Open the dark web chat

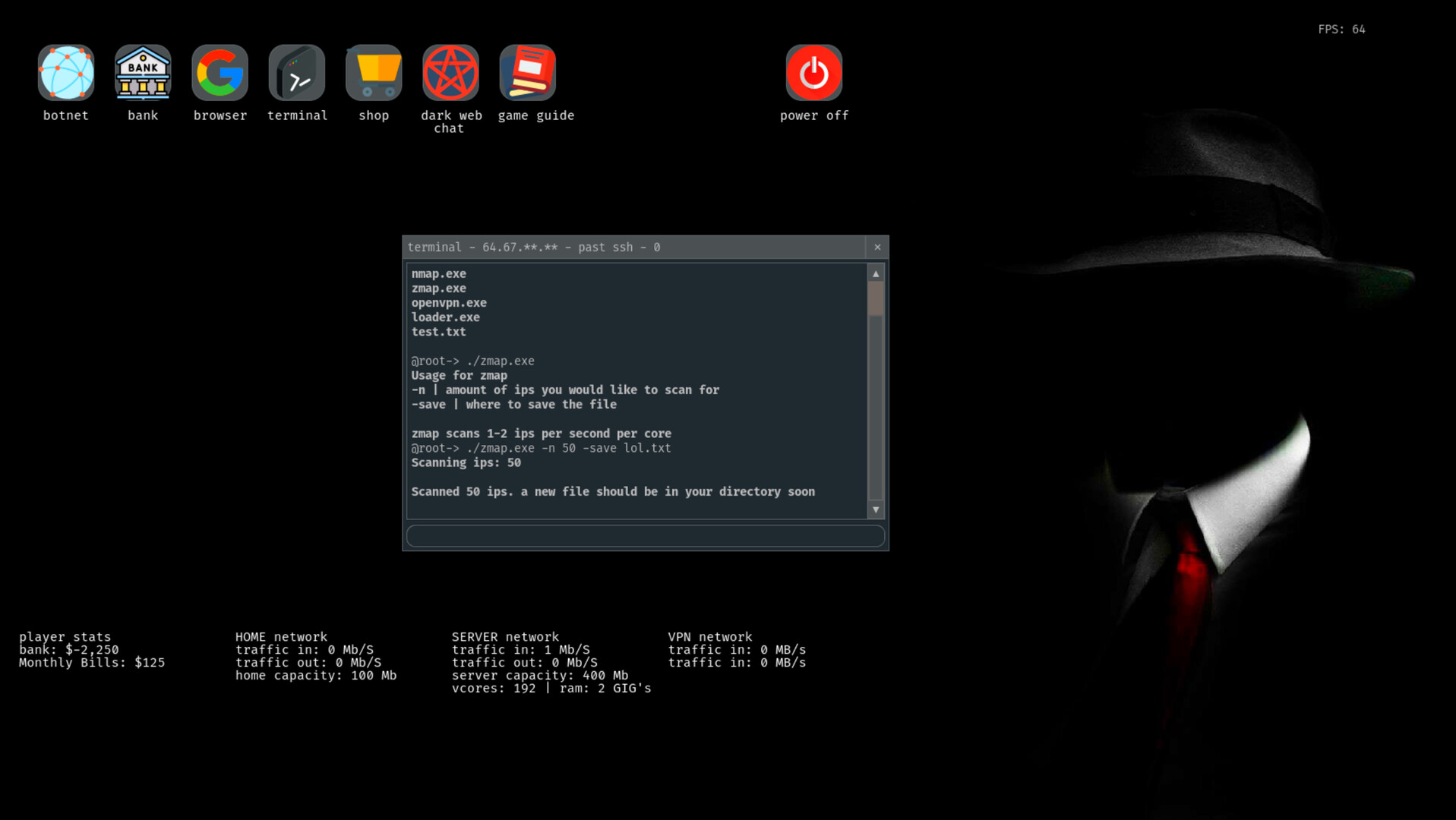click(451, 73)
